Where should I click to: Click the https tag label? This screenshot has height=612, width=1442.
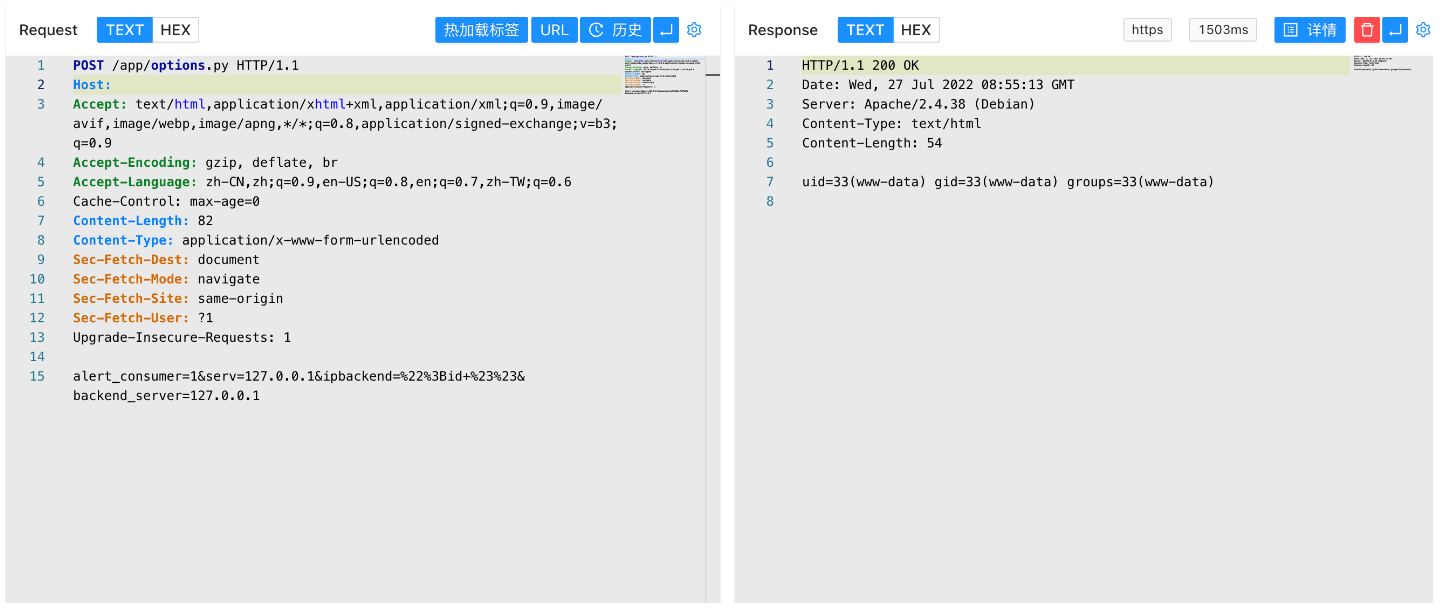pyautogui.click(x=1147, y=30)
